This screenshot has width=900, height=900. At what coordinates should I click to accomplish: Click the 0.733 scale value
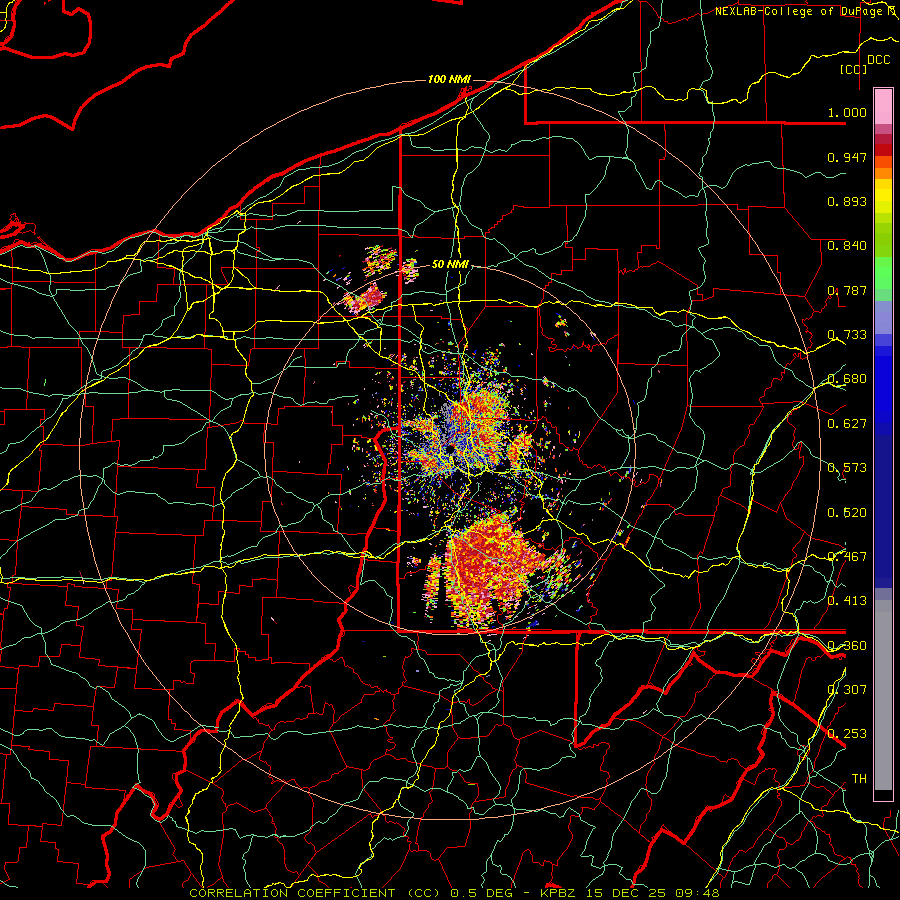pyautogui.click(x=847, y=335)
